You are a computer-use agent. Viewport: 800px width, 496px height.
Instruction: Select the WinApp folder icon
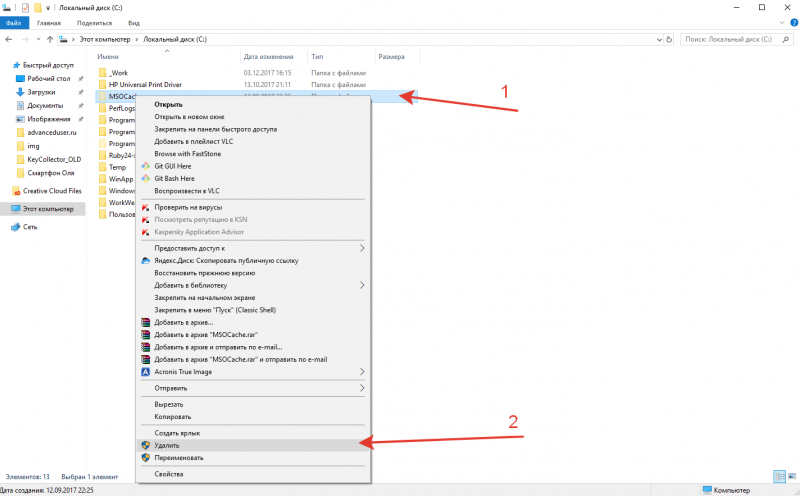[x=103, y=179]
